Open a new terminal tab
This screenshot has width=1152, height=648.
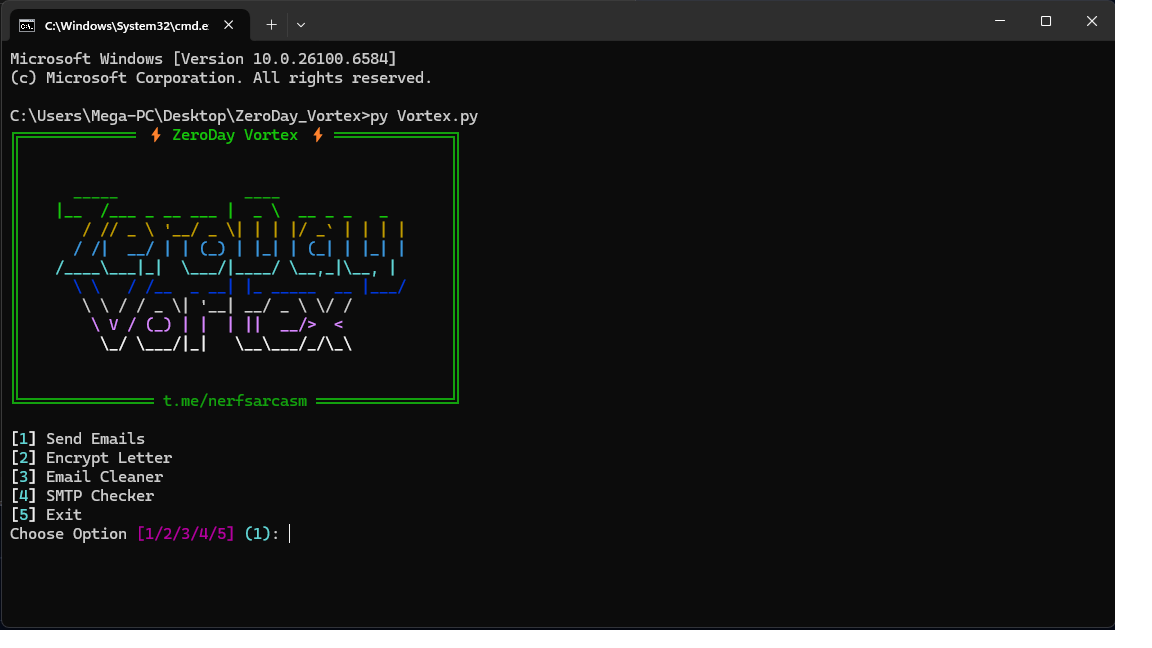tap(271, 25)
